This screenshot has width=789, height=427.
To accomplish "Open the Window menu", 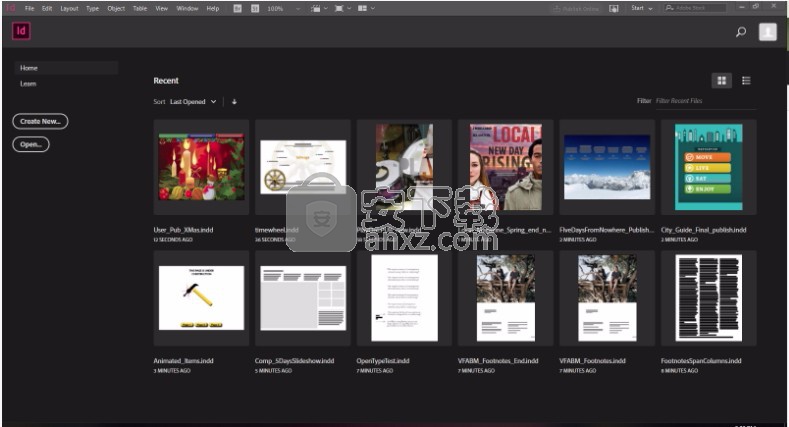I will coord(187,9).
